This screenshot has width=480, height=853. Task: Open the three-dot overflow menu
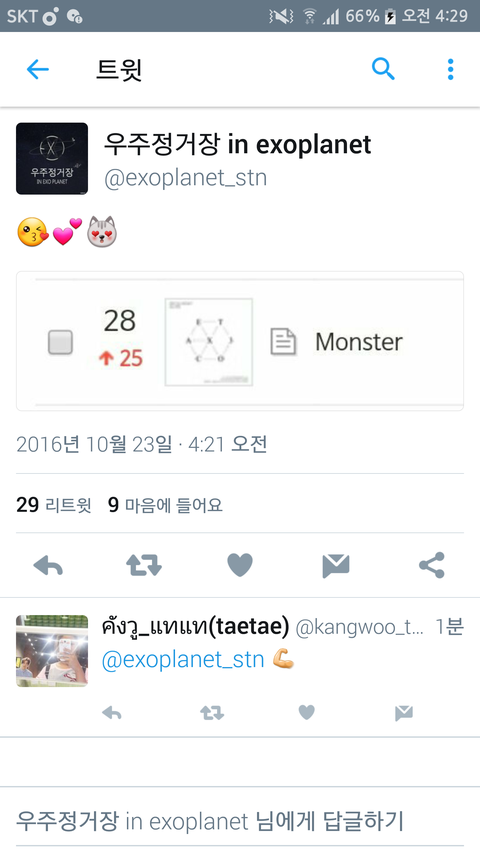pos(450,70)
